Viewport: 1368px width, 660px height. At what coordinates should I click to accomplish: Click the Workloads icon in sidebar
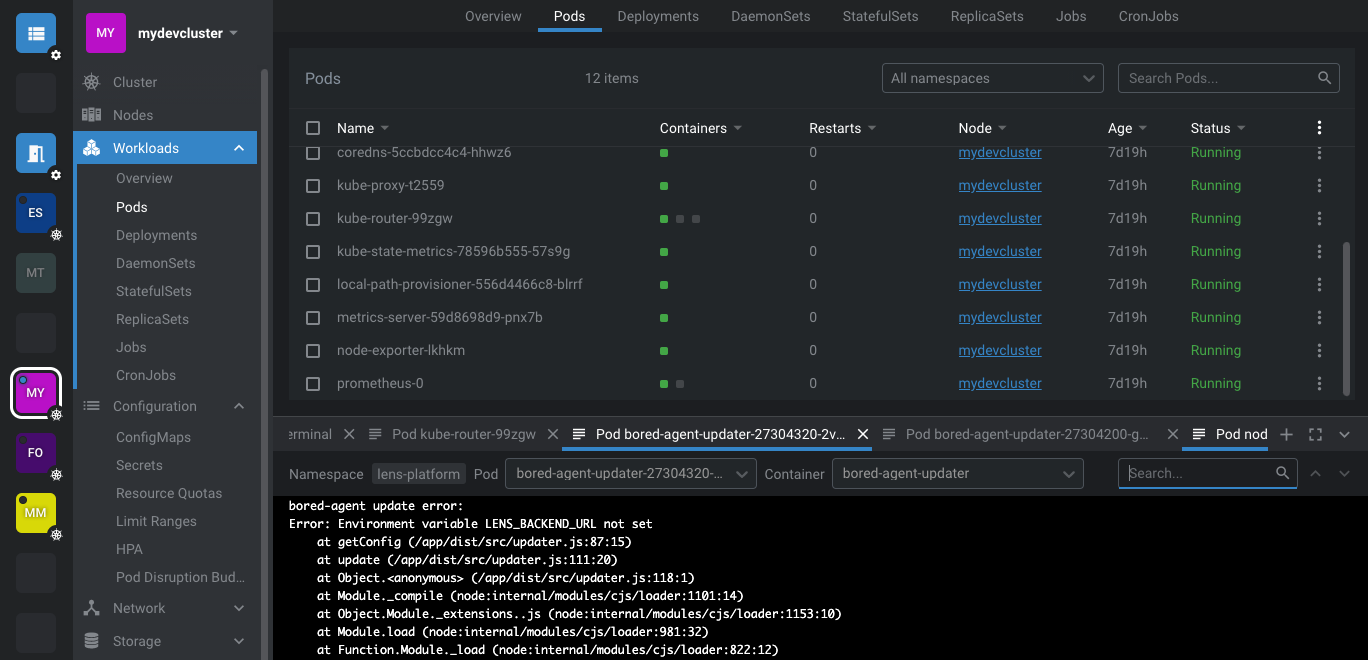92,148
